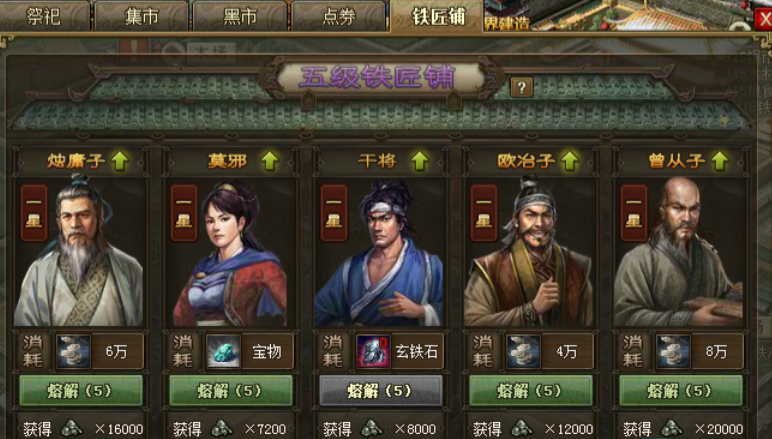Click the green upgrade arrow beside 欧冶子
Image resolution: width=772 pixels, height=439 pixels.
click(570, 161)
